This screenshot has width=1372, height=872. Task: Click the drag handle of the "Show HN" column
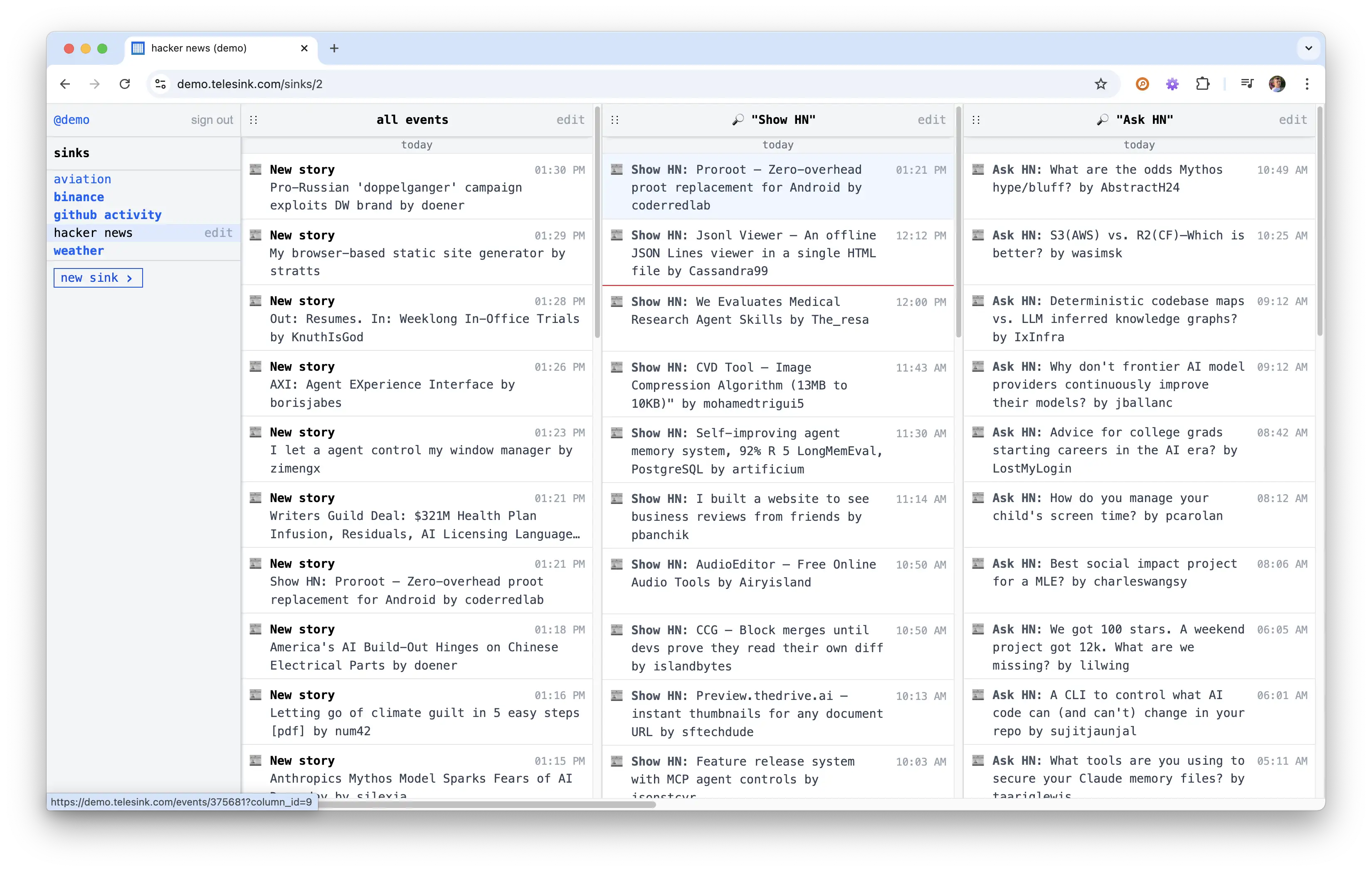pyautogui.click(x=615, y=120)
